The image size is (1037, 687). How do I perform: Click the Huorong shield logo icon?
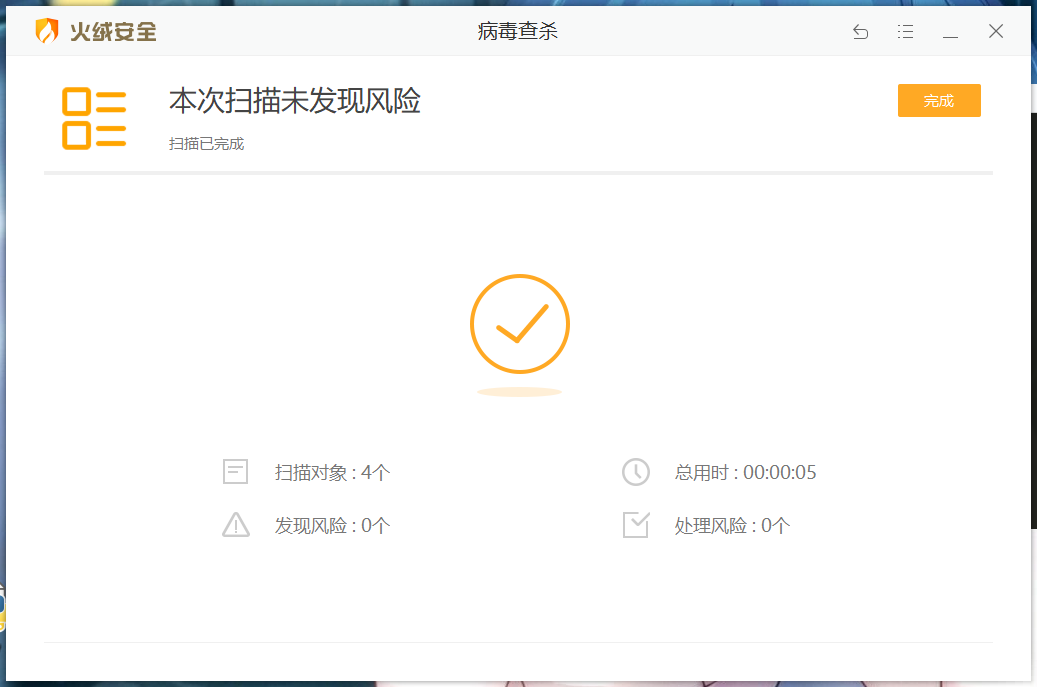(x=46, y=30)
